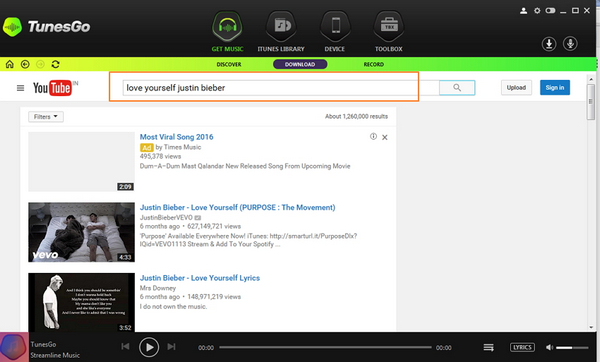Click the playback progress bar
Image resolution: width=600 pixels, height=362 pixels.
[325, 347]
